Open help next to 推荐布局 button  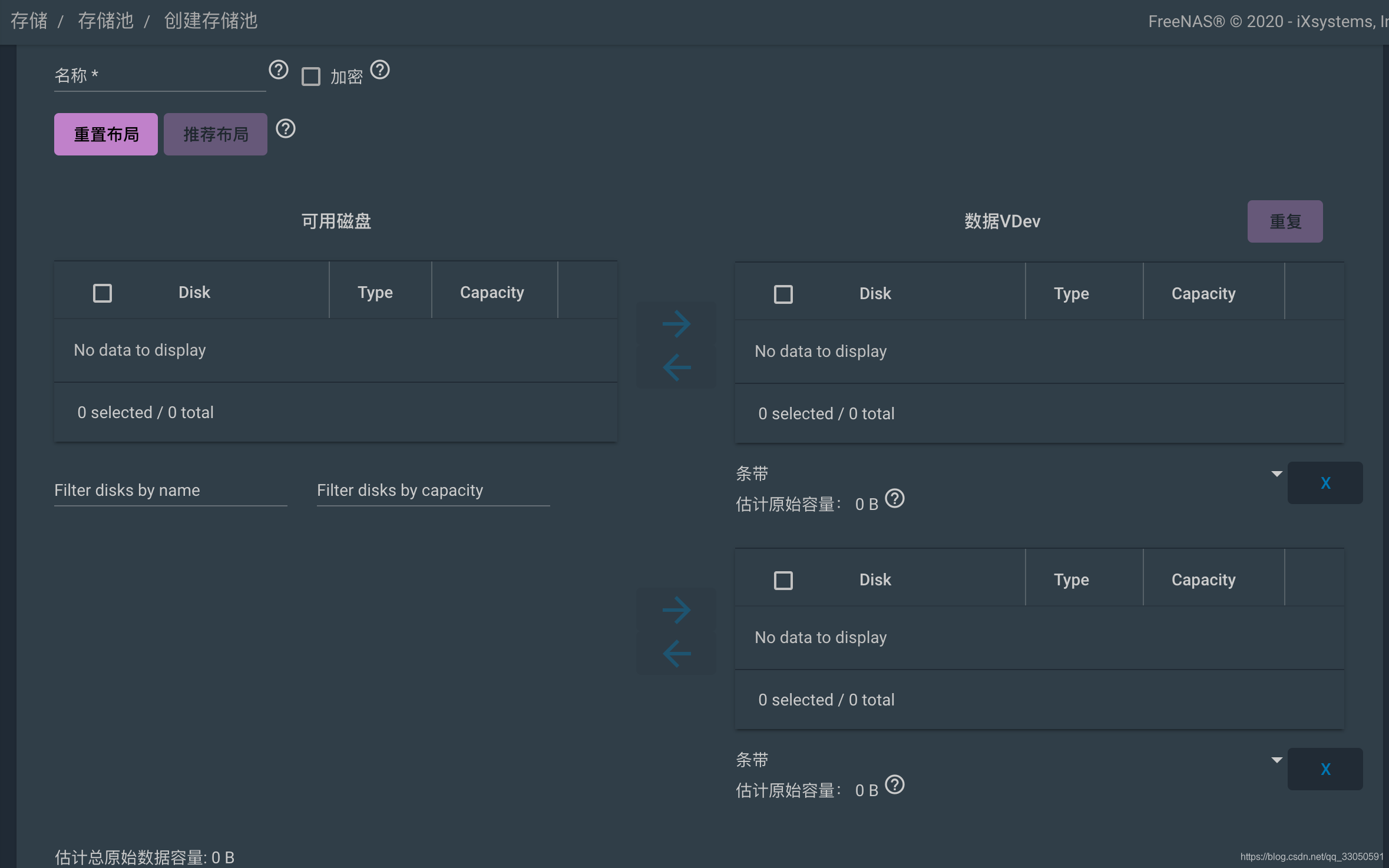[x=286, y=129]
